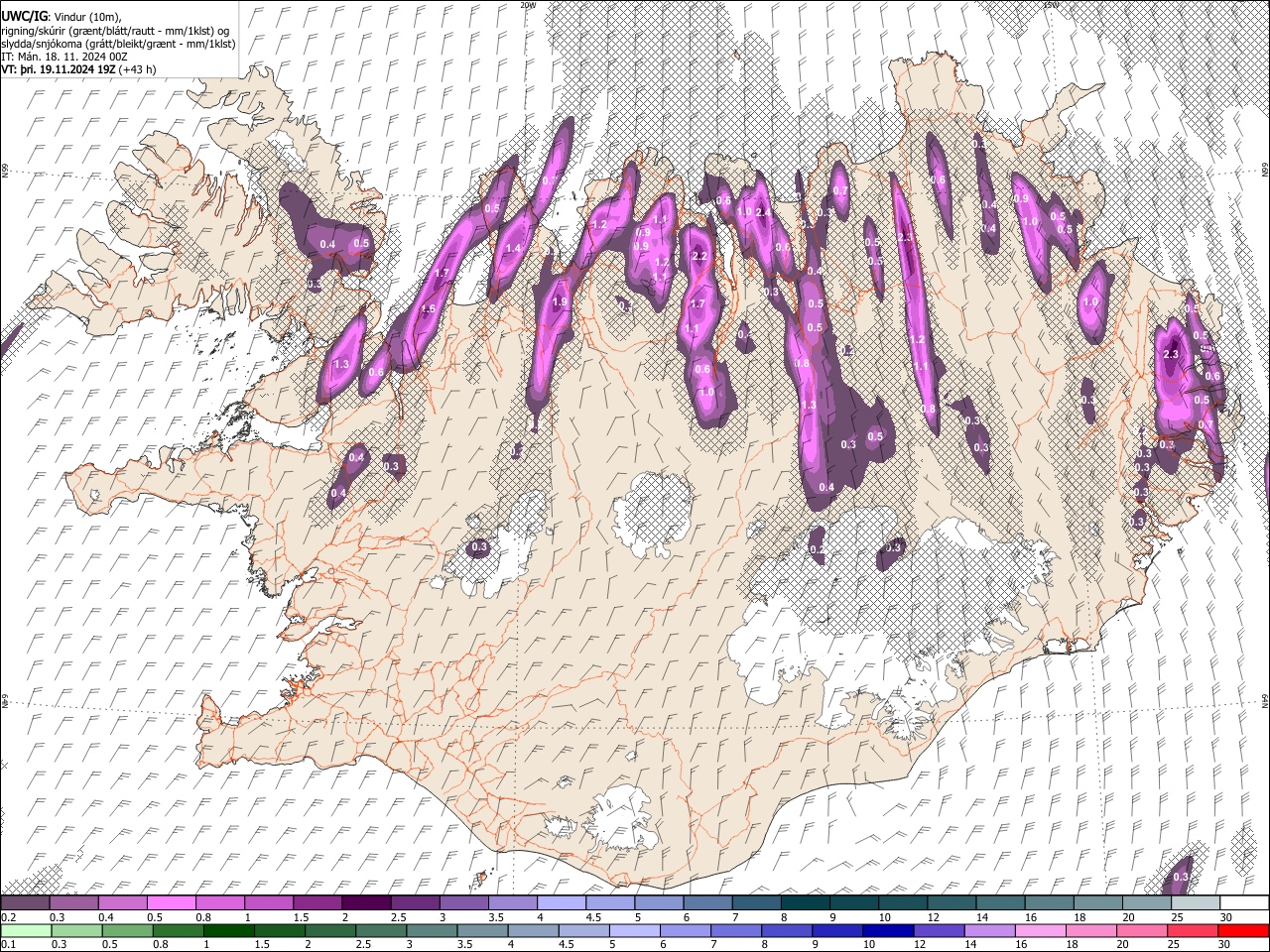
Task: Click the 'rigning/skúrir' legend description line
Action: pyautogui.click(x=115, y=31)
